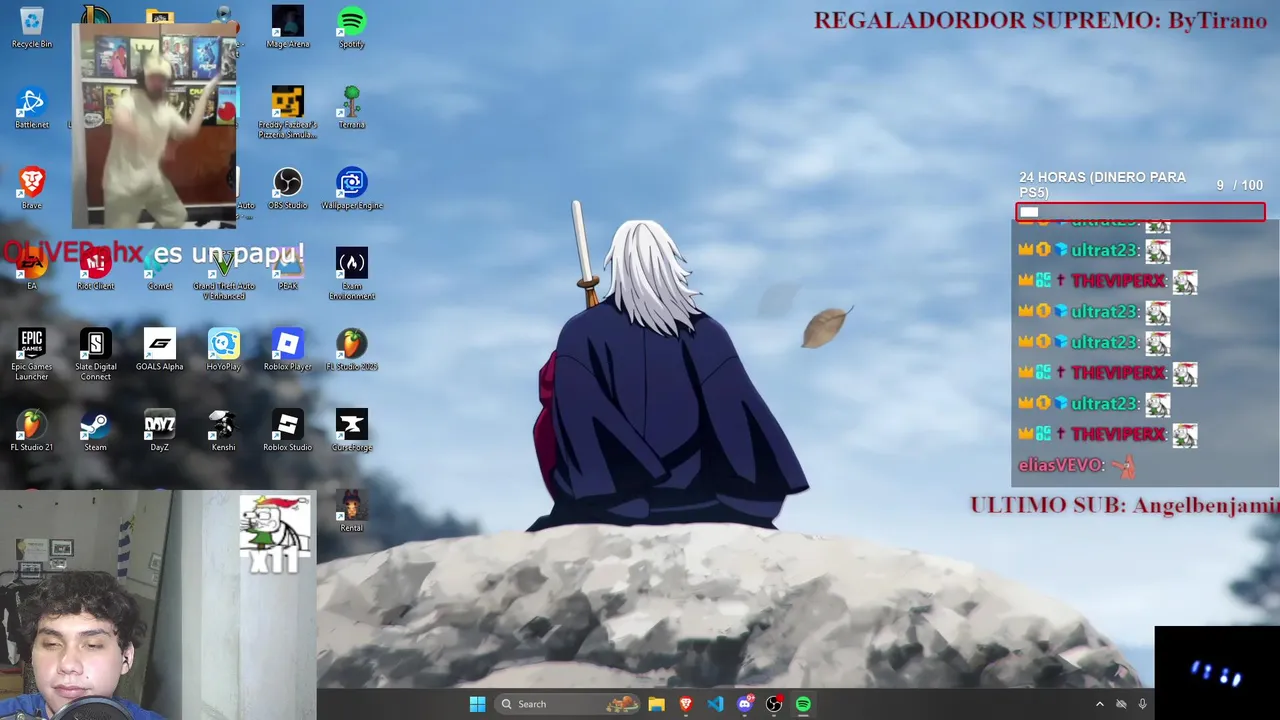Open the HoYoPlay desktop shortcut
The width and height of the screenshot is (1280, 720).
[x=224, y=350]
